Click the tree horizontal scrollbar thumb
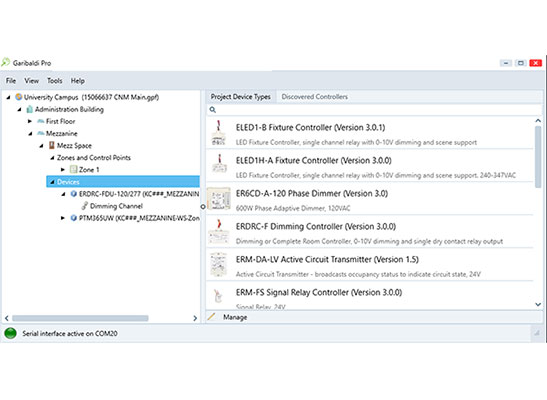The width and height of the screenshot is (547, 400). (80, 318)
